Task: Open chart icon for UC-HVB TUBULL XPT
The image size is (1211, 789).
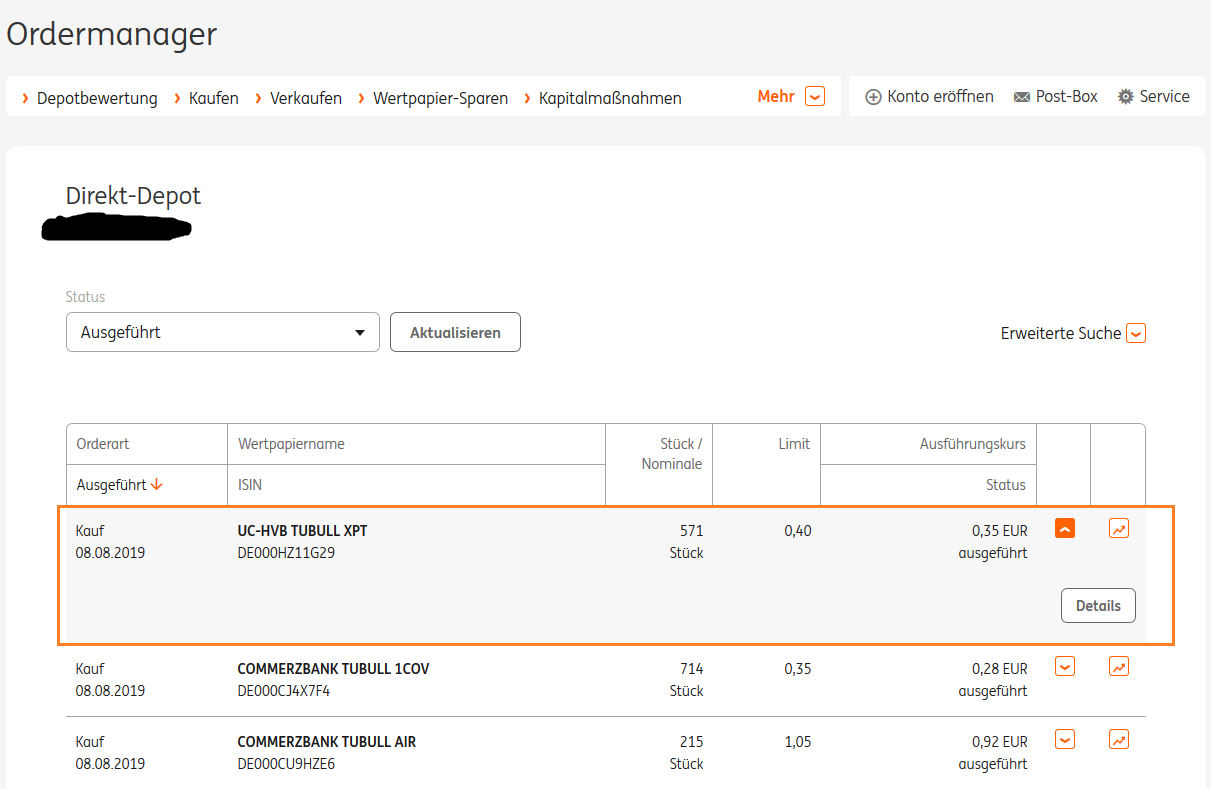Action: tap(1119, 529)
